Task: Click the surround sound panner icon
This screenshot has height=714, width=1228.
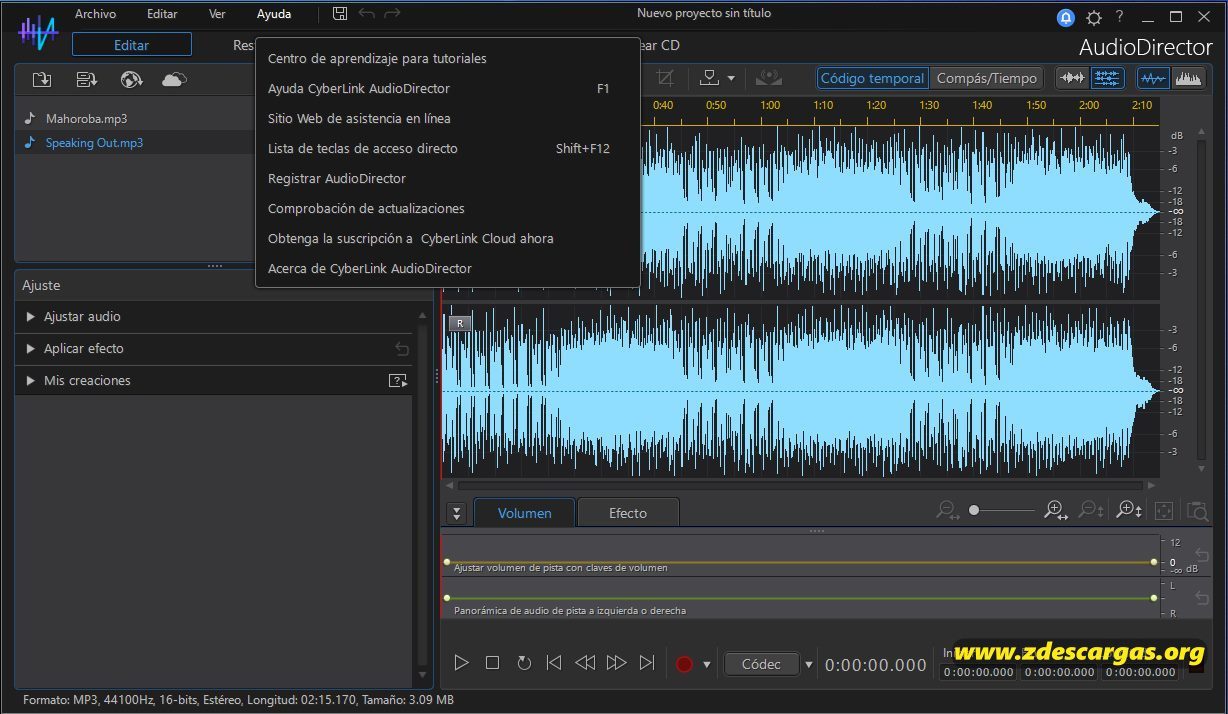Action: (768, 78)
